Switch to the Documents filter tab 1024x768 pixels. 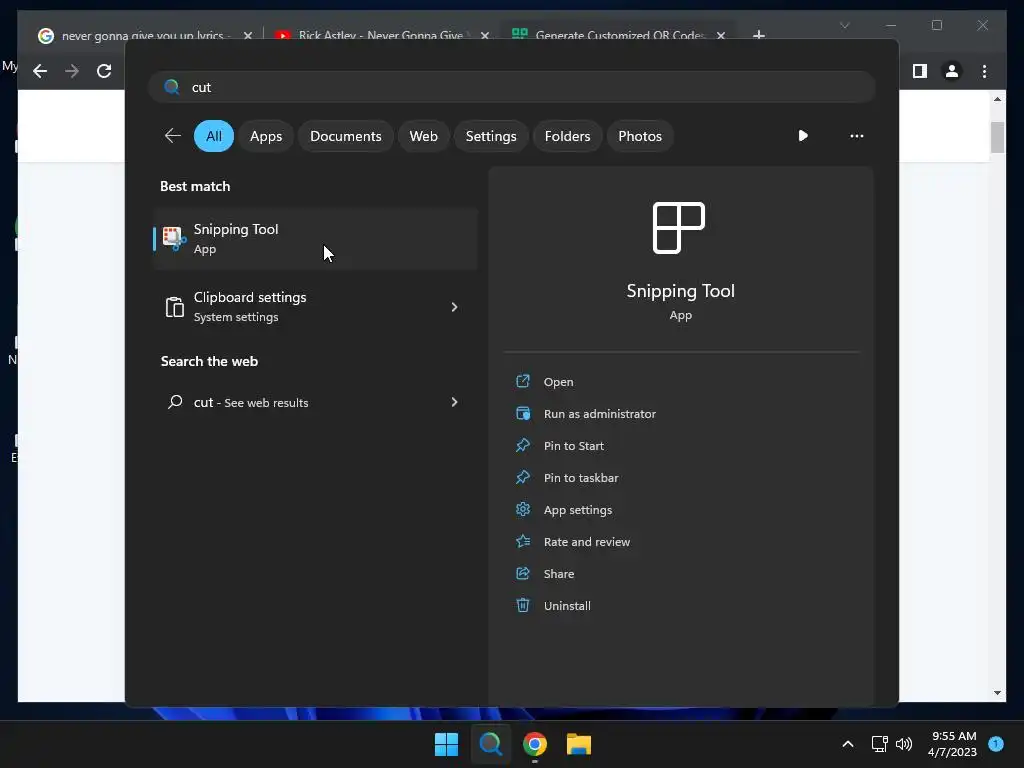coord(345,136)
